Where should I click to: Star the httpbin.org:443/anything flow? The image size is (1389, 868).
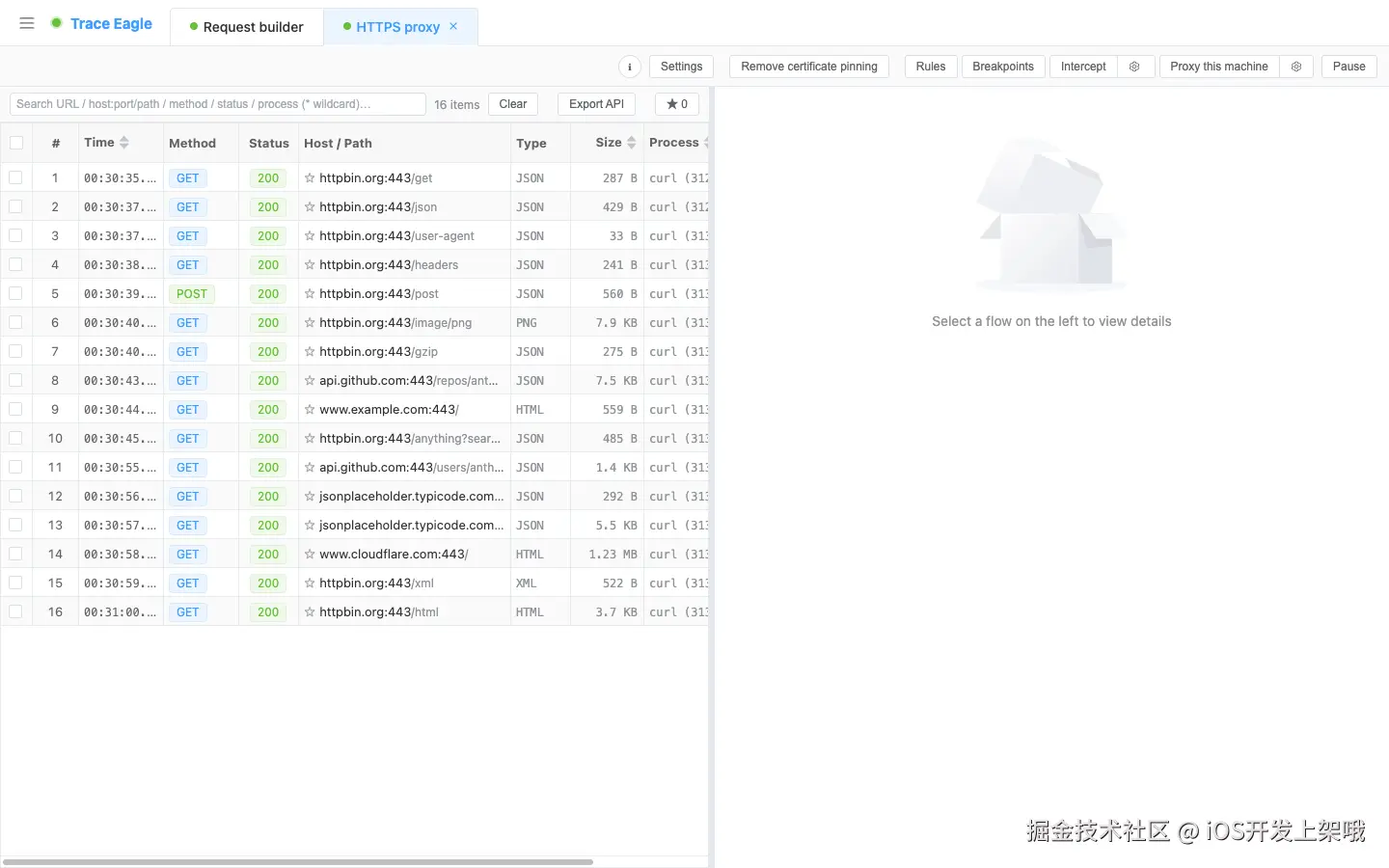point(310,438)
